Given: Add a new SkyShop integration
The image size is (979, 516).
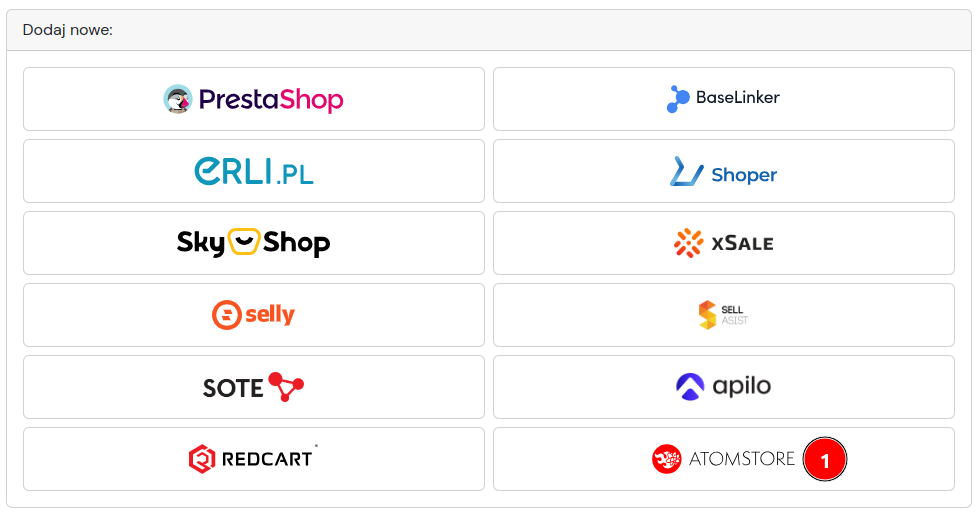Looking at the screenshot, I should 254,243.
